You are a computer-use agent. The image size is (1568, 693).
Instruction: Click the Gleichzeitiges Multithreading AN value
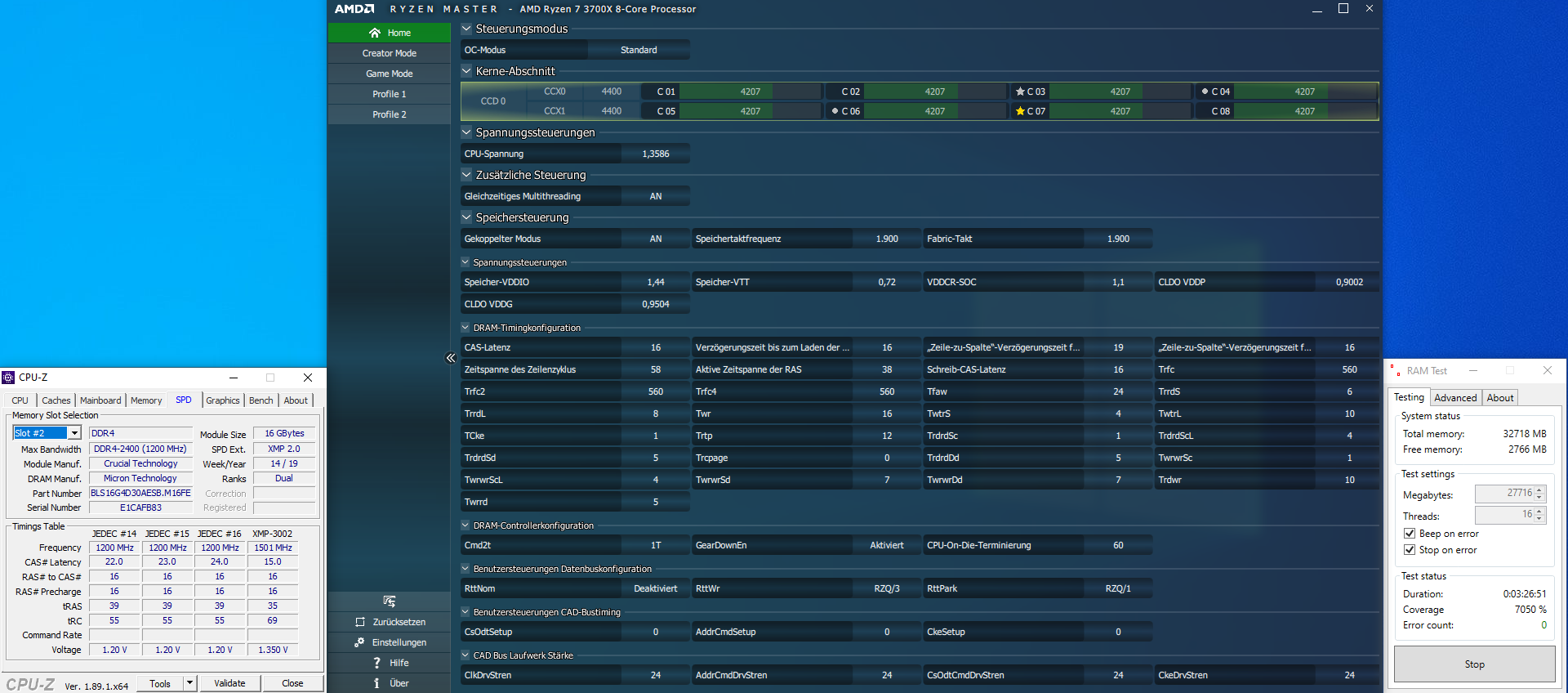(x=656, y=196)
